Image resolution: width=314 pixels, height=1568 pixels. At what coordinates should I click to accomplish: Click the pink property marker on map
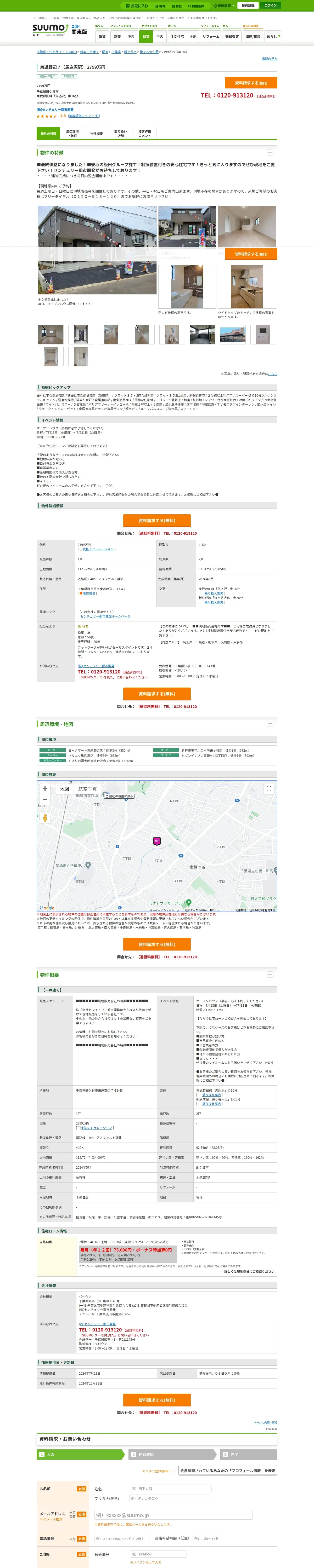click(x=157, y=841)
